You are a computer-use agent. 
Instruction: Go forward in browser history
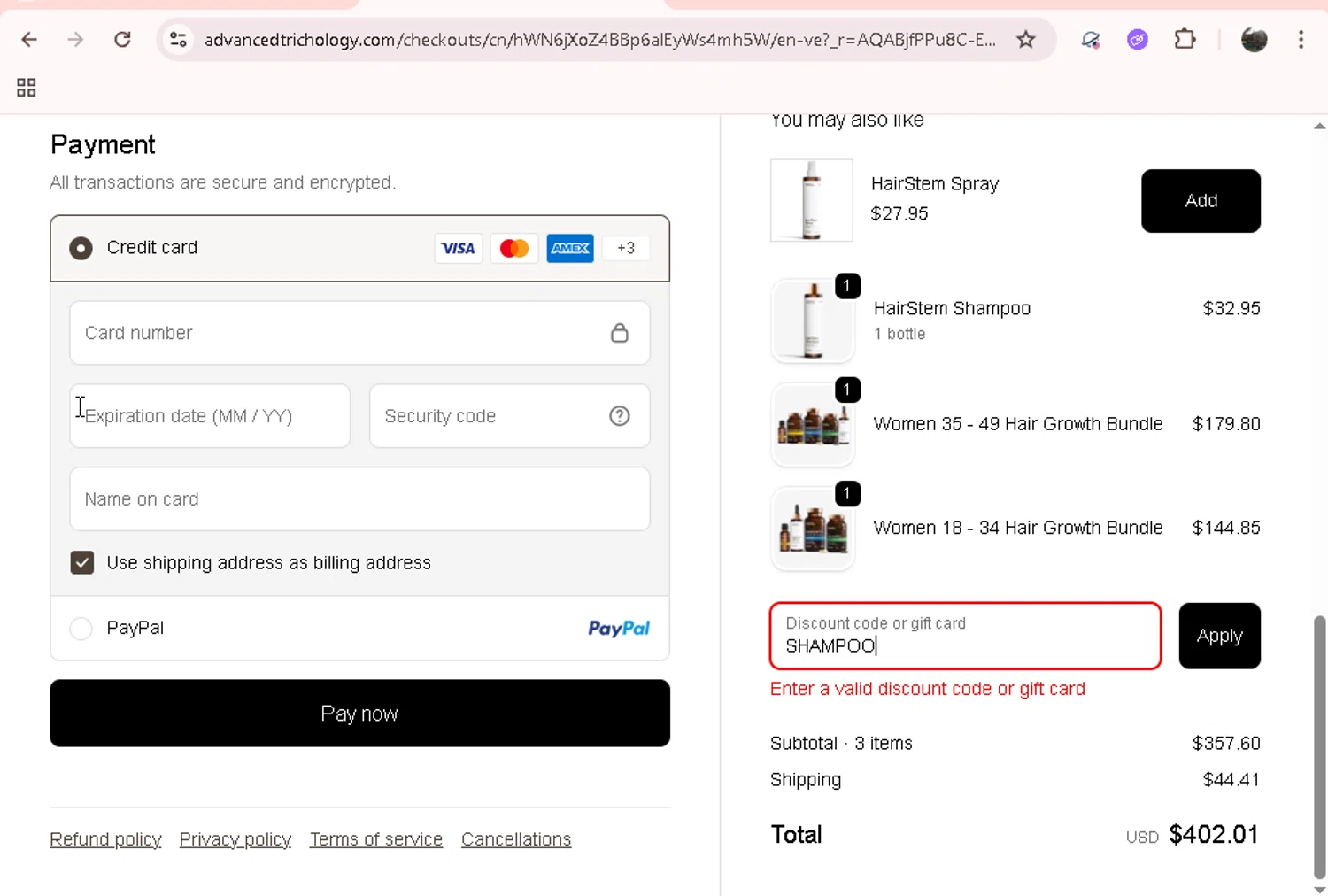coord(75,39)
